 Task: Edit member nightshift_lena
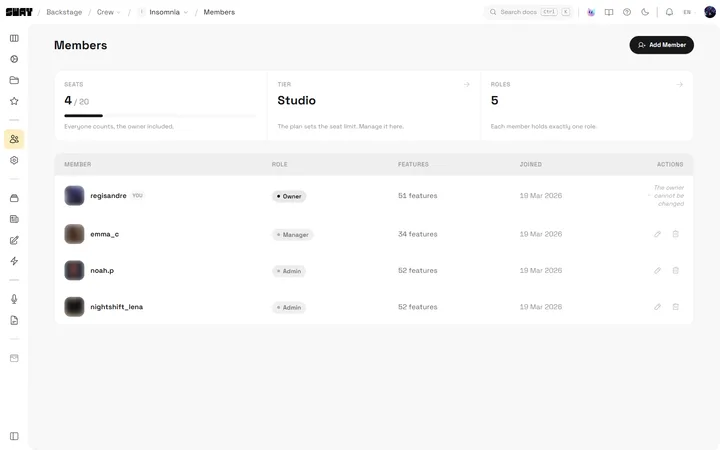point(658,307)
